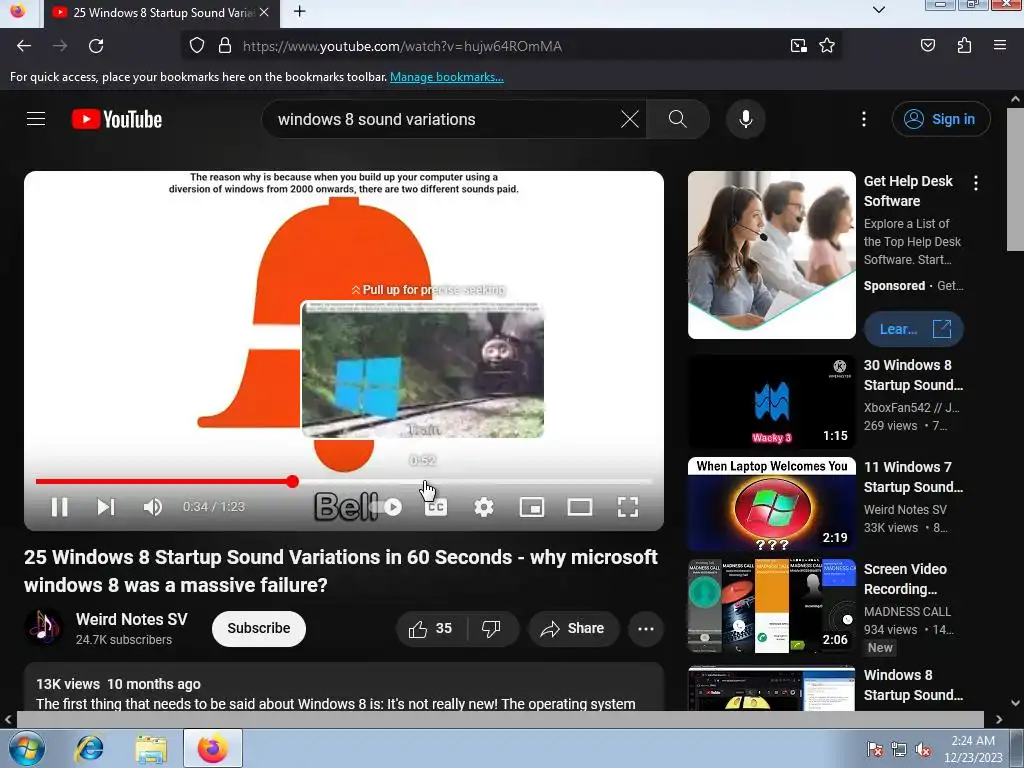This screenshot has height=768, width=1024.
Task: Clear the YouTube search text
Action: point(630,119)
